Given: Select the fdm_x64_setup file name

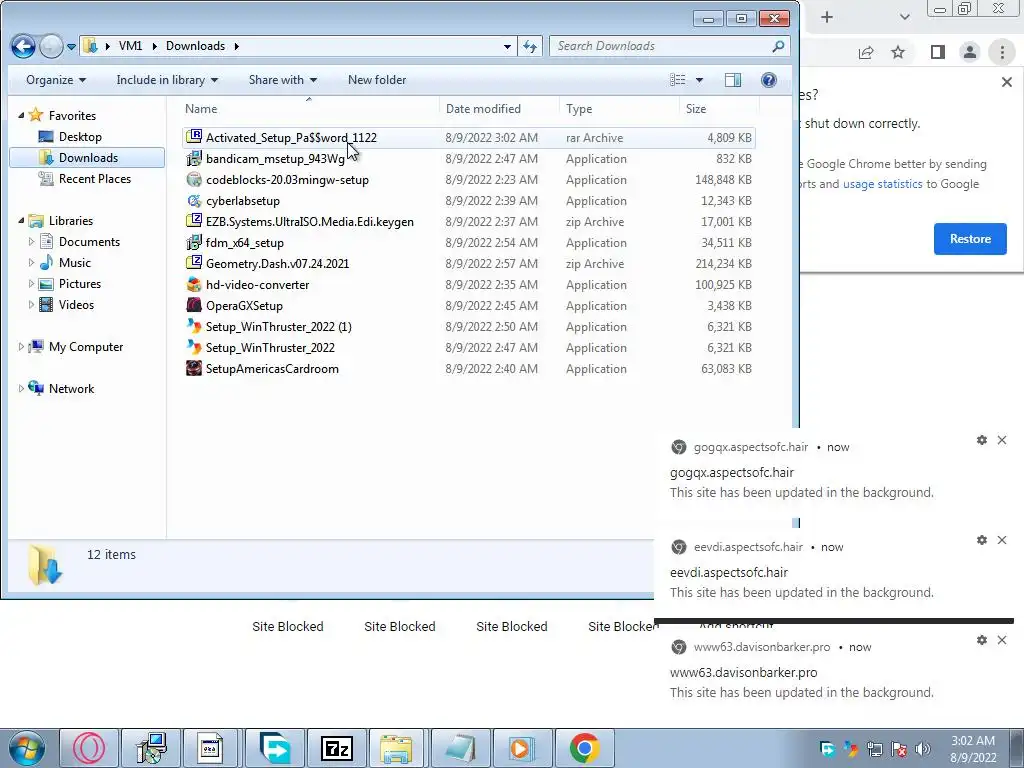Looking at the screenshot, I should tap(245, 243).
